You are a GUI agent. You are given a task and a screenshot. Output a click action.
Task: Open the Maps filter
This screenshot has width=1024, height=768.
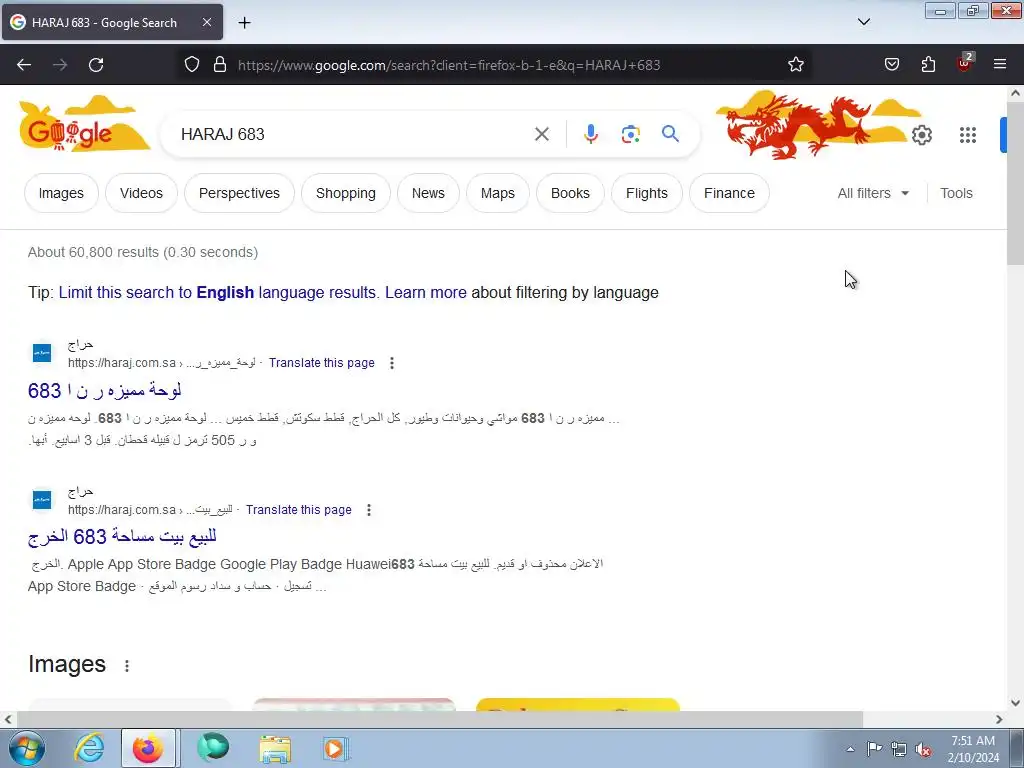(498, 193)
